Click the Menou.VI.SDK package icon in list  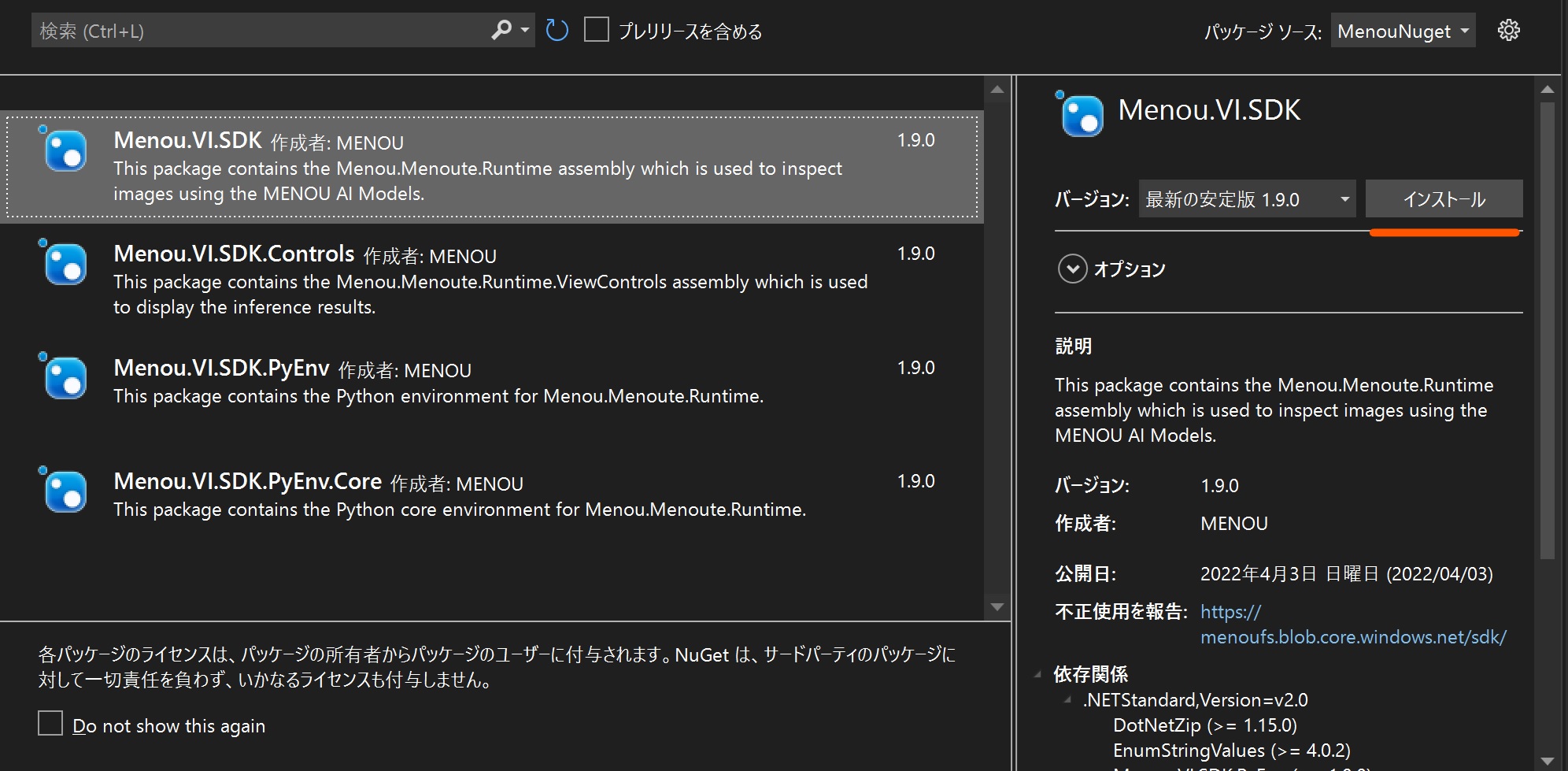click(65, 150)
